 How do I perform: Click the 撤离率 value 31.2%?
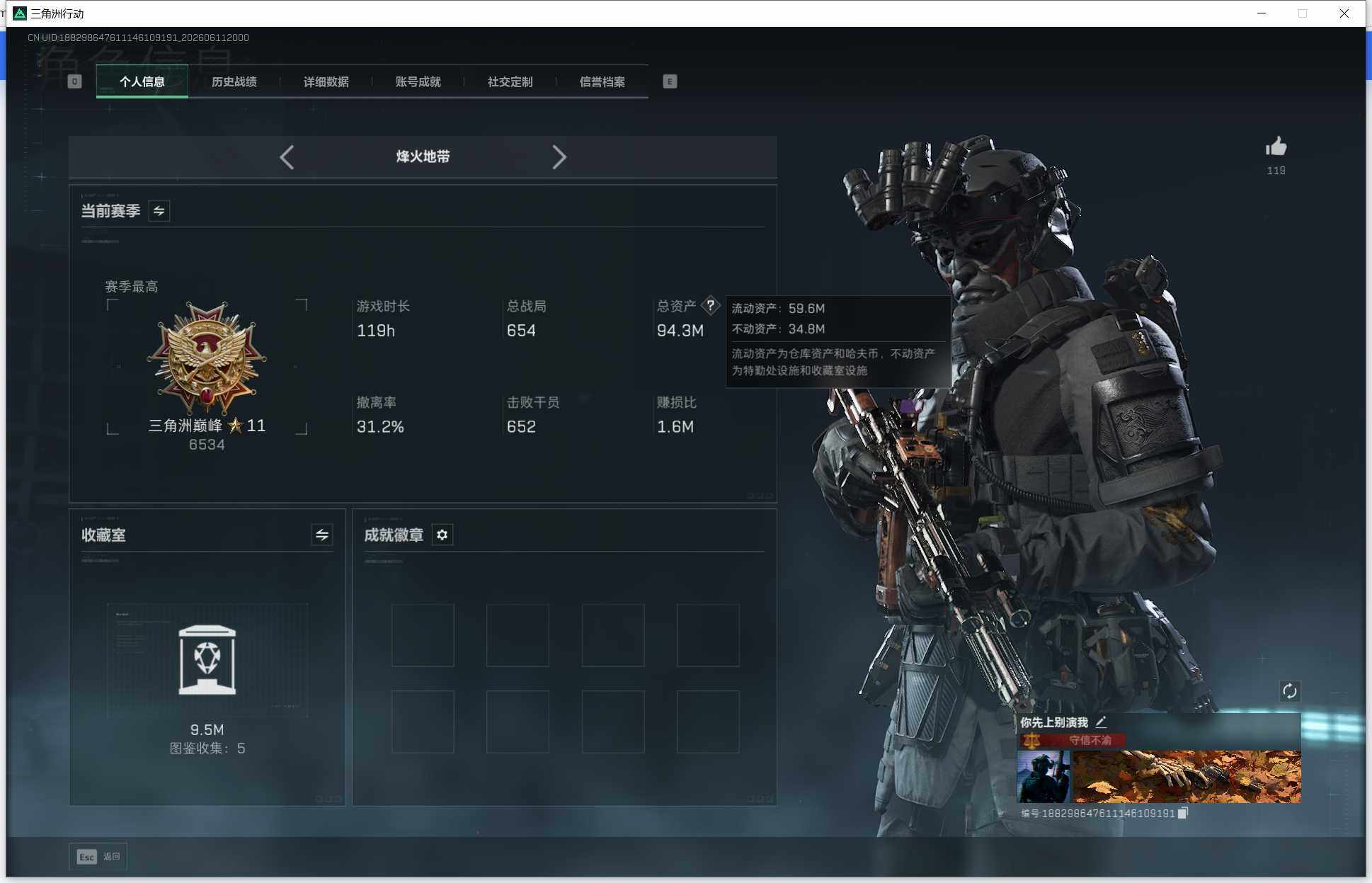(x=380, y=427)
